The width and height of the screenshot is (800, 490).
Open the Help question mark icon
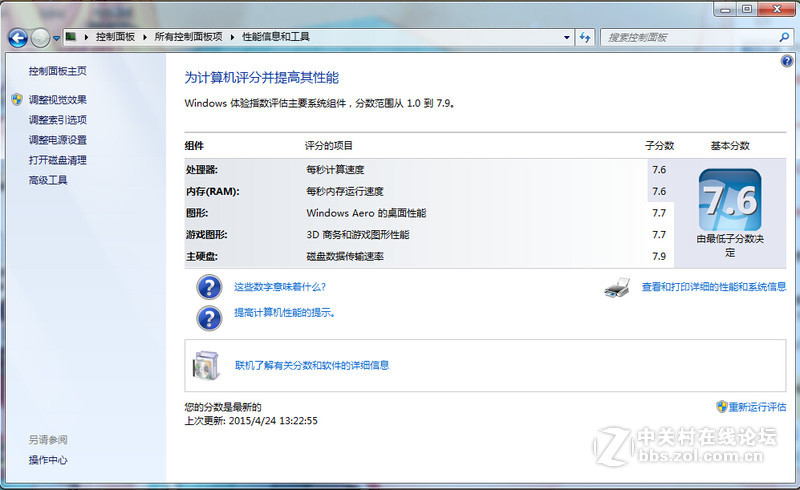point(787,61)
